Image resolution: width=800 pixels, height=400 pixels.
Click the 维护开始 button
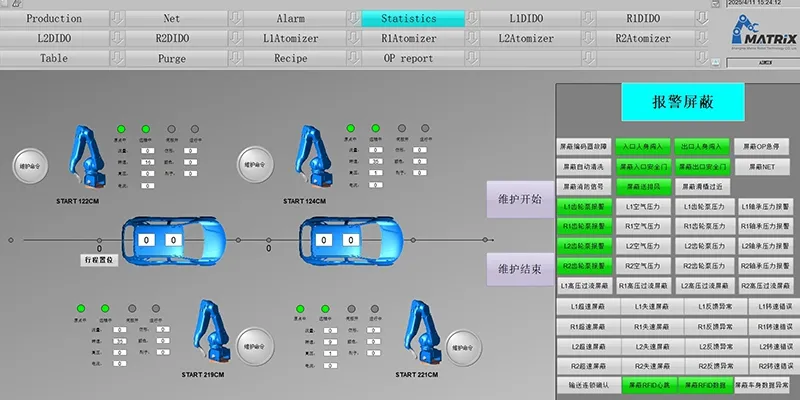point(520,199)
